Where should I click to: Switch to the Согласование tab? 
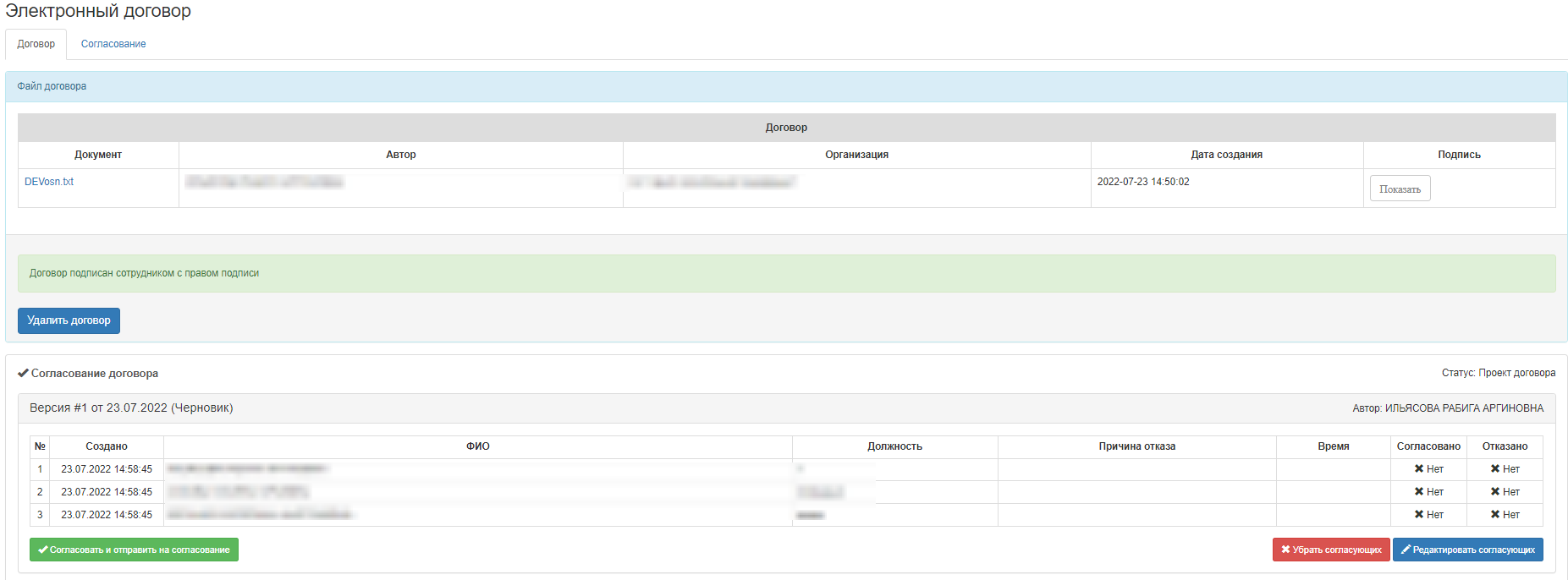point(113,44)
